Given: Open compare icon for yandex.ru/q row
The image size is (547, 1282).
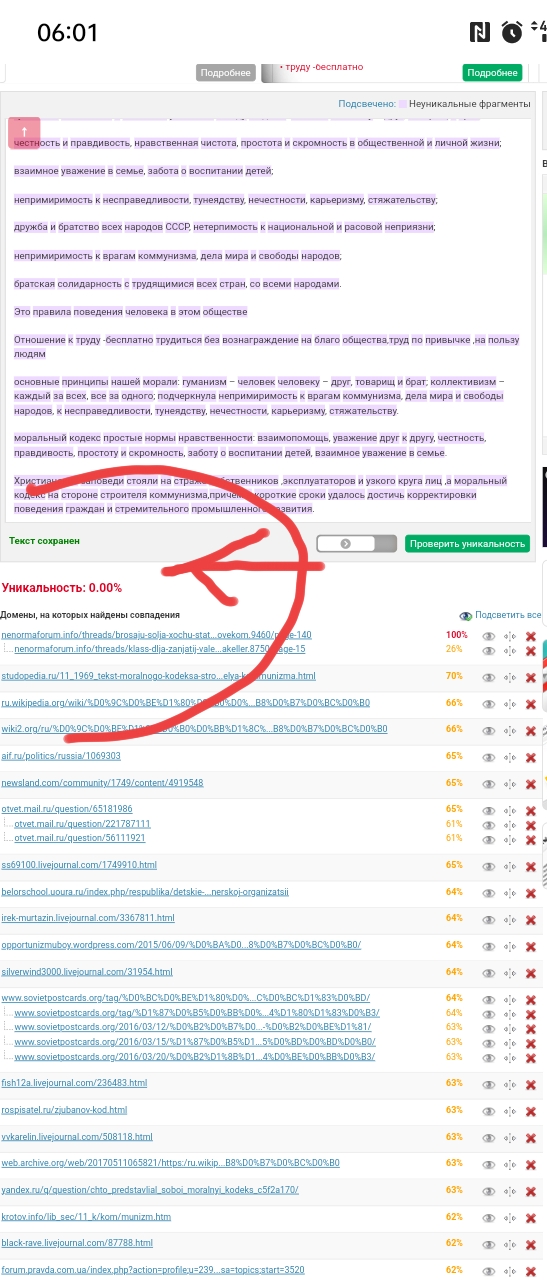Looking at the screenshot, I should (510, 1190).
